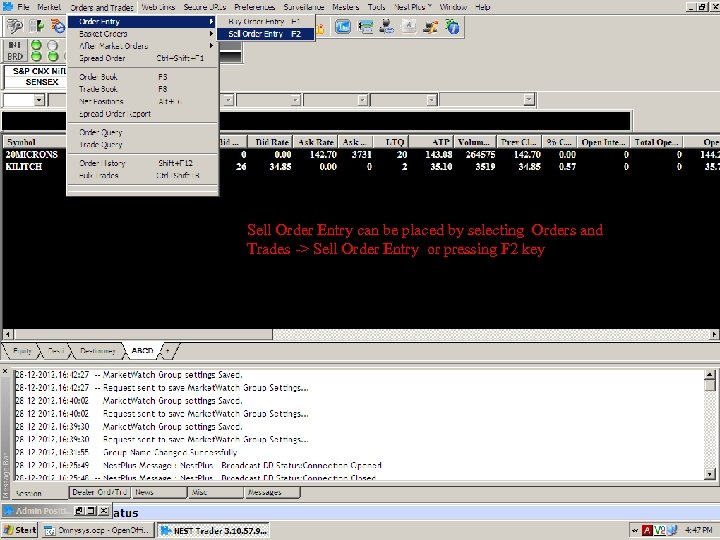Switch to the ABCD market watch tab

[142, 351]
